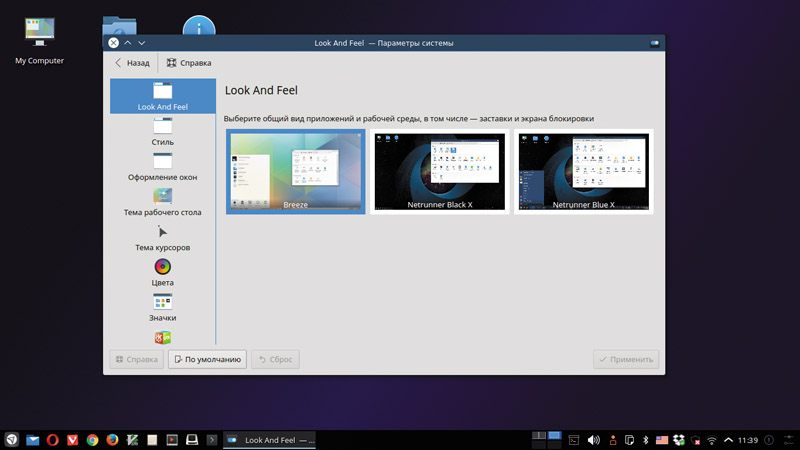The width and height of the screenshot is (800, 450).
Task: Launch the file manager from taskbar
Action: (x=32, y=440)
